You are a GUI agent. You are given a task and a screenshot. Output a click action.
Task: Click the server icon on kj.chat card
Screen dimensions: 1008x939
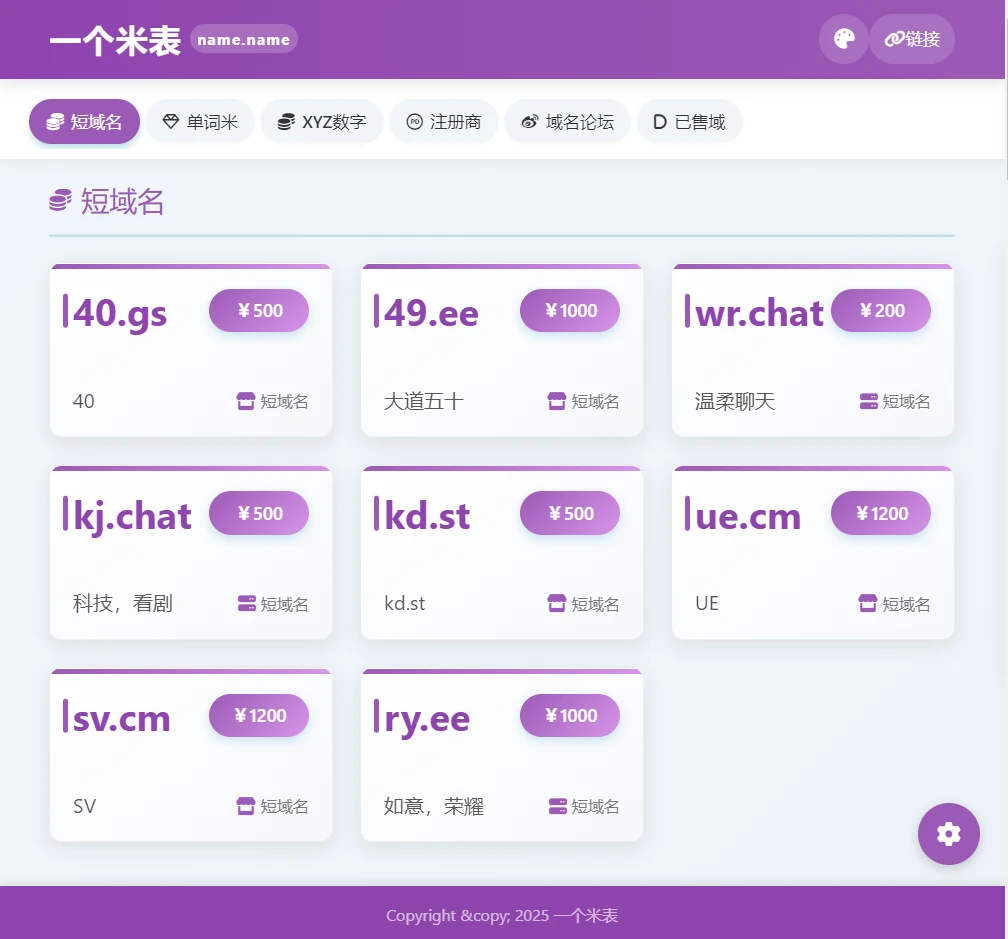pyautogui.click(x=246, y=603)
